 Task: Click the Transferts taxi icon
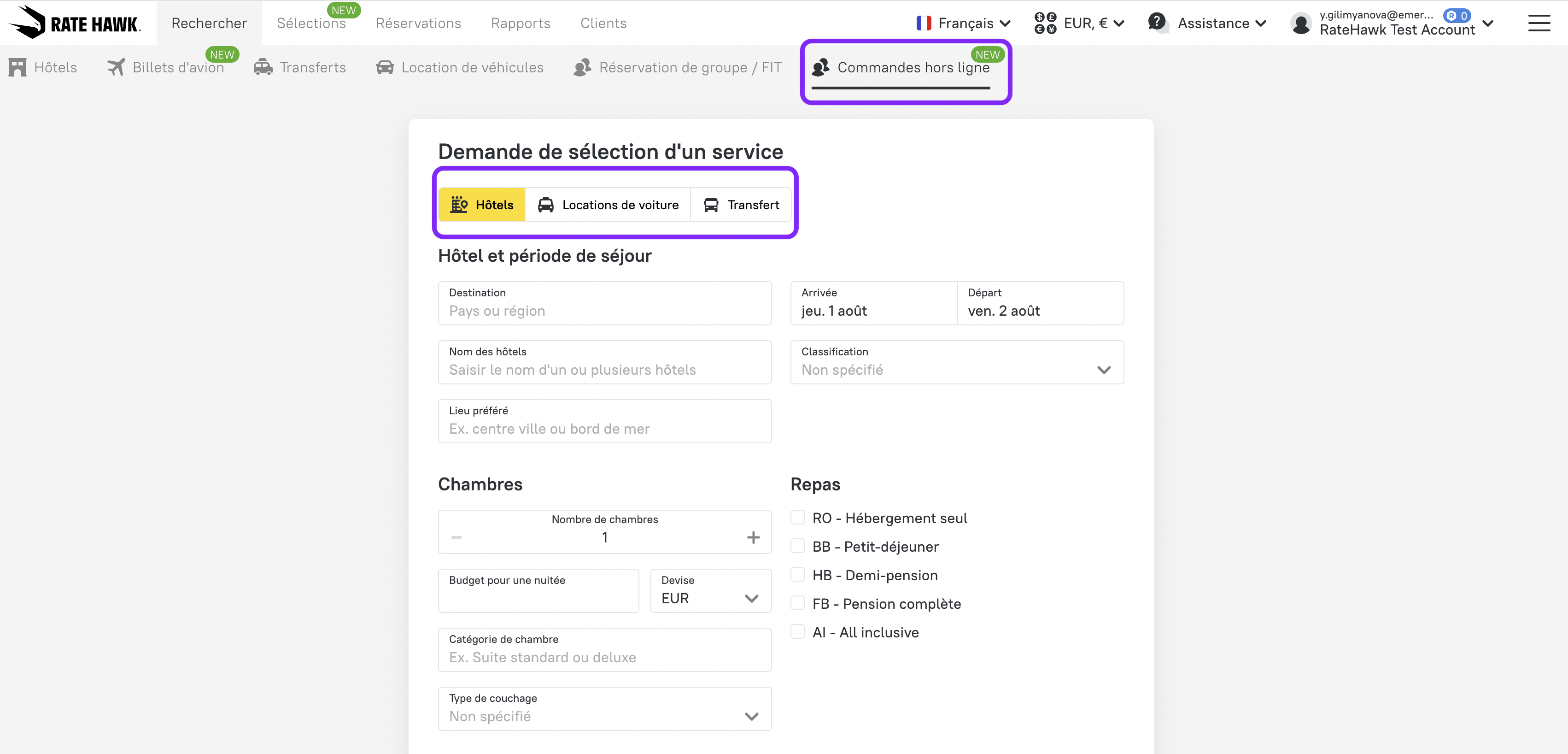coord(263,67)
